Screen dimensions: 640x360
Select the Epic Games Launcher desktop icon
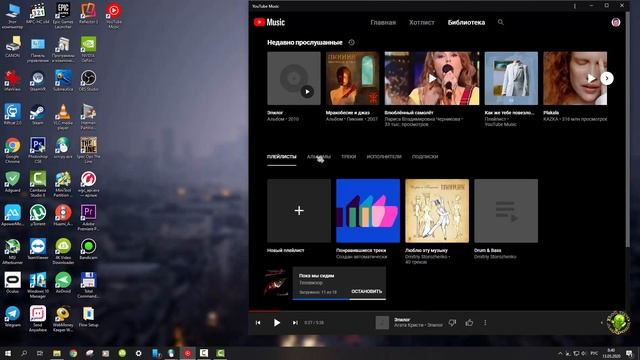[63, 16]
